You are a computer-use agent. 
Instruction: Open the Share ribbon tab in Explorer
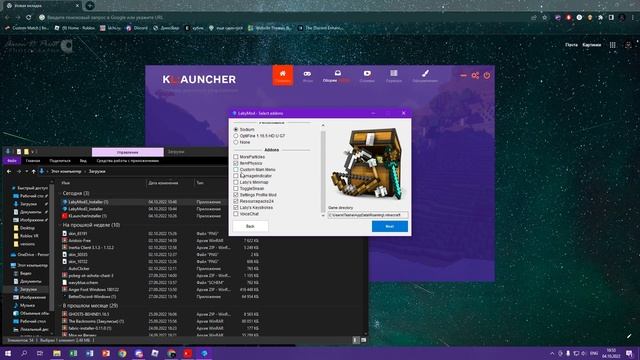pos(60,161)
